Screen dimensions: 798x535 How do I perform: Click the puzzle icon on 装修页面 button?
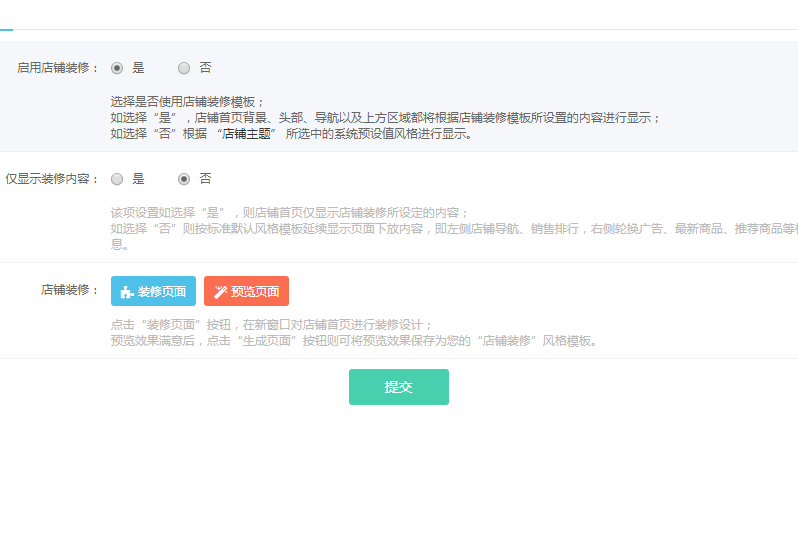(126, 292)
